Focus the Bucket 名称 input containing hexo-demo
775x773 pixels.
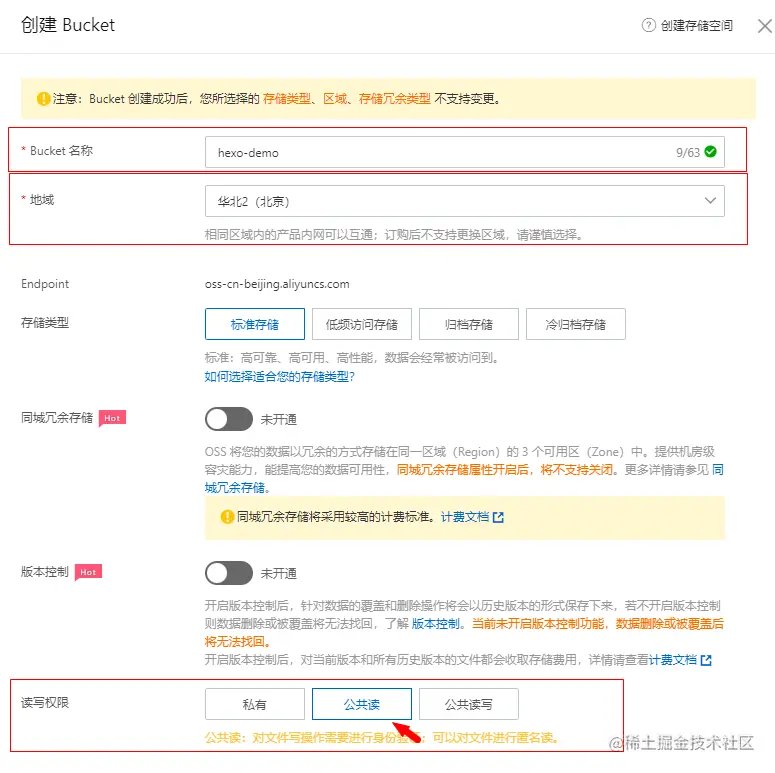(465, 152)
